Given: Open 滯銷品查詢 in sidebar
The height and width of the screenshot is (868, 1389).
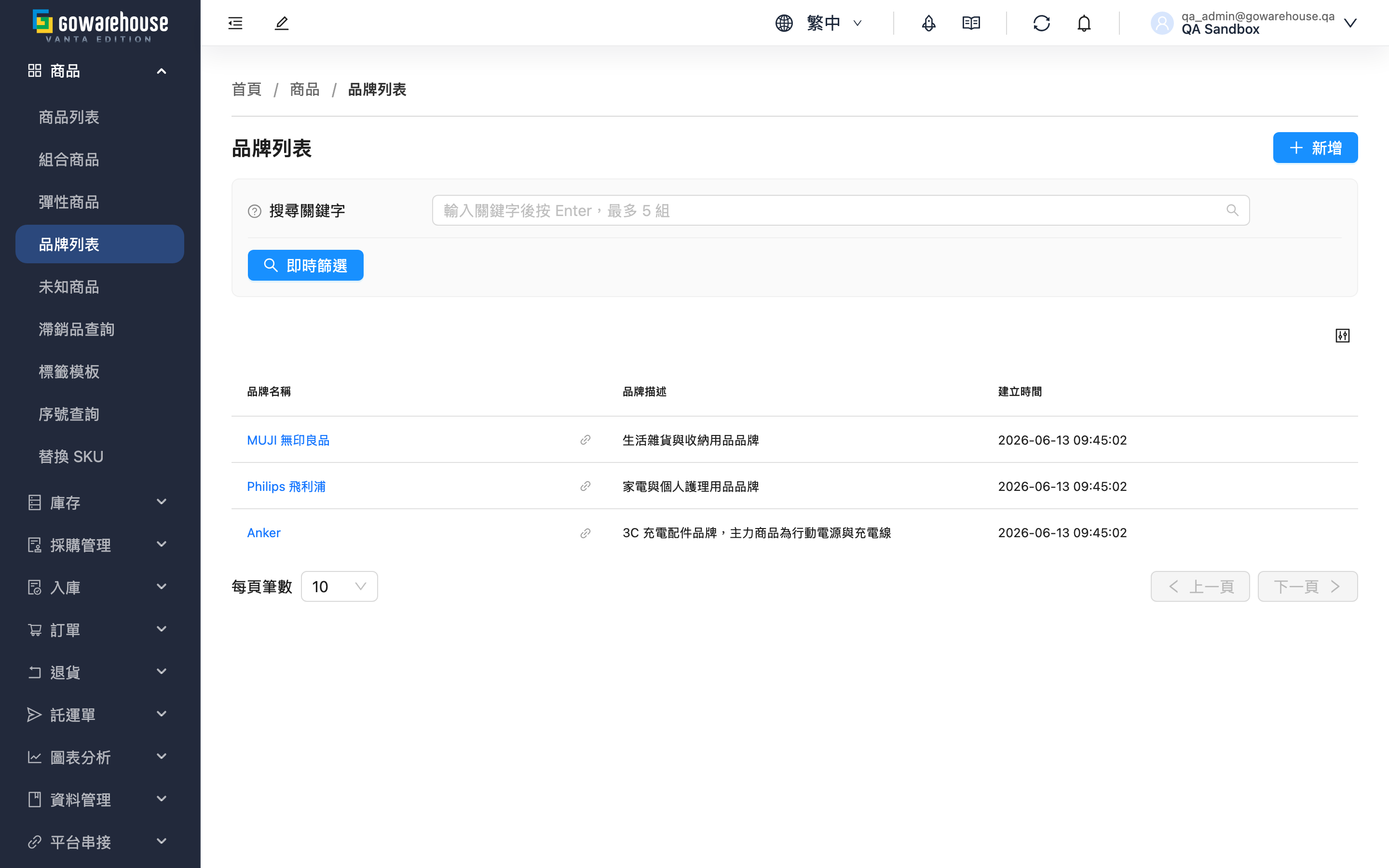Looking at the screenshot, I should click(x=100, y=329).
